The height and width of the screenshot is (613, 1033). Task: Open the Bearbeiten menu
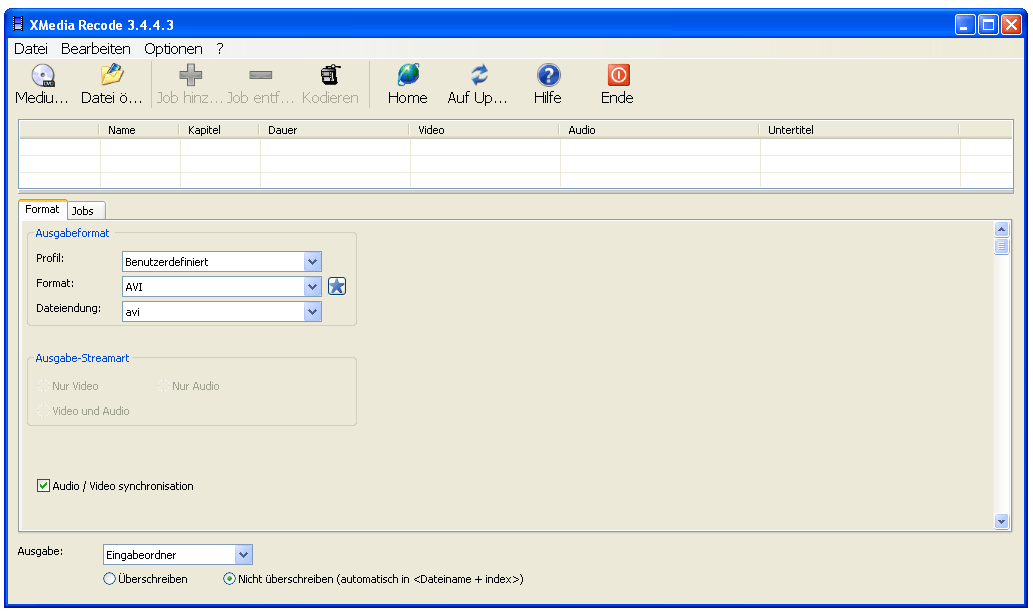click(x=96, y=49)
